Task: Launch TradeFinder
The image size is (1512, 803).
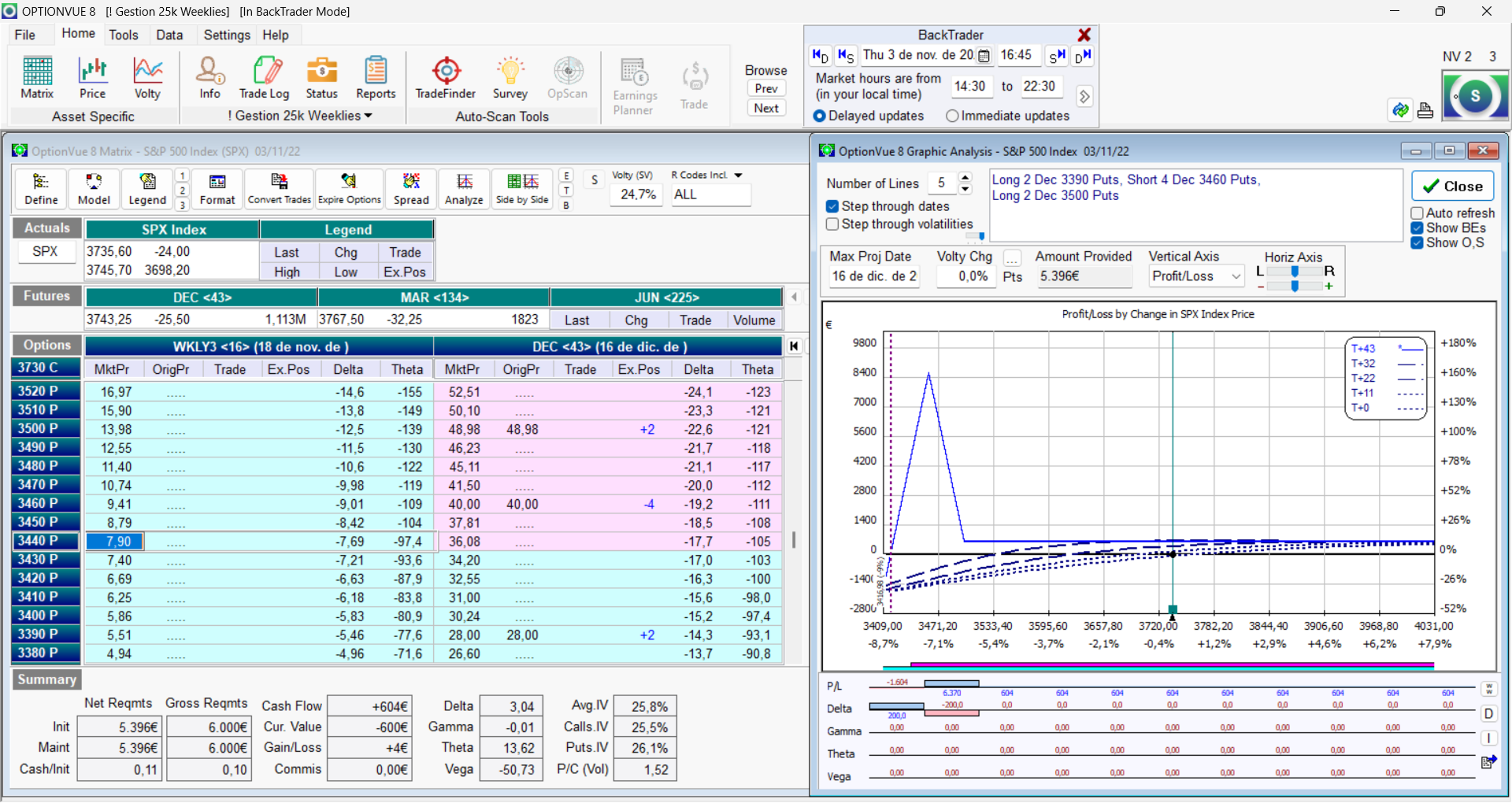Action: pyautogui.click(x=445, y=78)
